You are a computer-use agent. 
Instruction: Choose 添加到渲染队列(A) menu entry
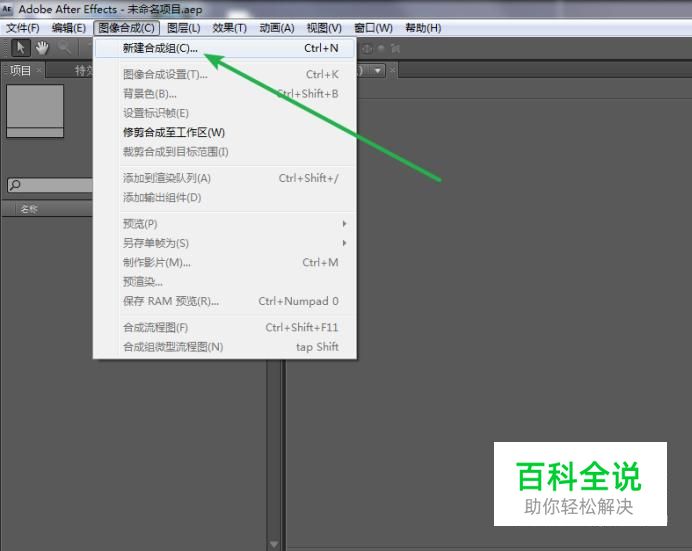(225, 178)
